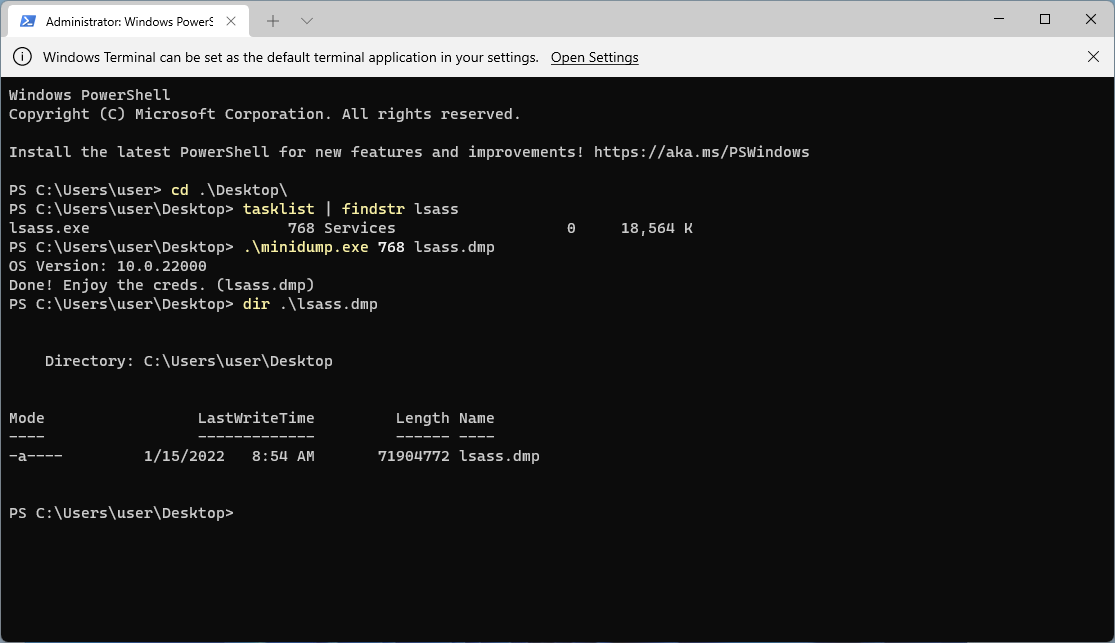Click the '-a----' mode value
Screen dimensions: 1115x643
pyautogui.click(x=36, y=456)
